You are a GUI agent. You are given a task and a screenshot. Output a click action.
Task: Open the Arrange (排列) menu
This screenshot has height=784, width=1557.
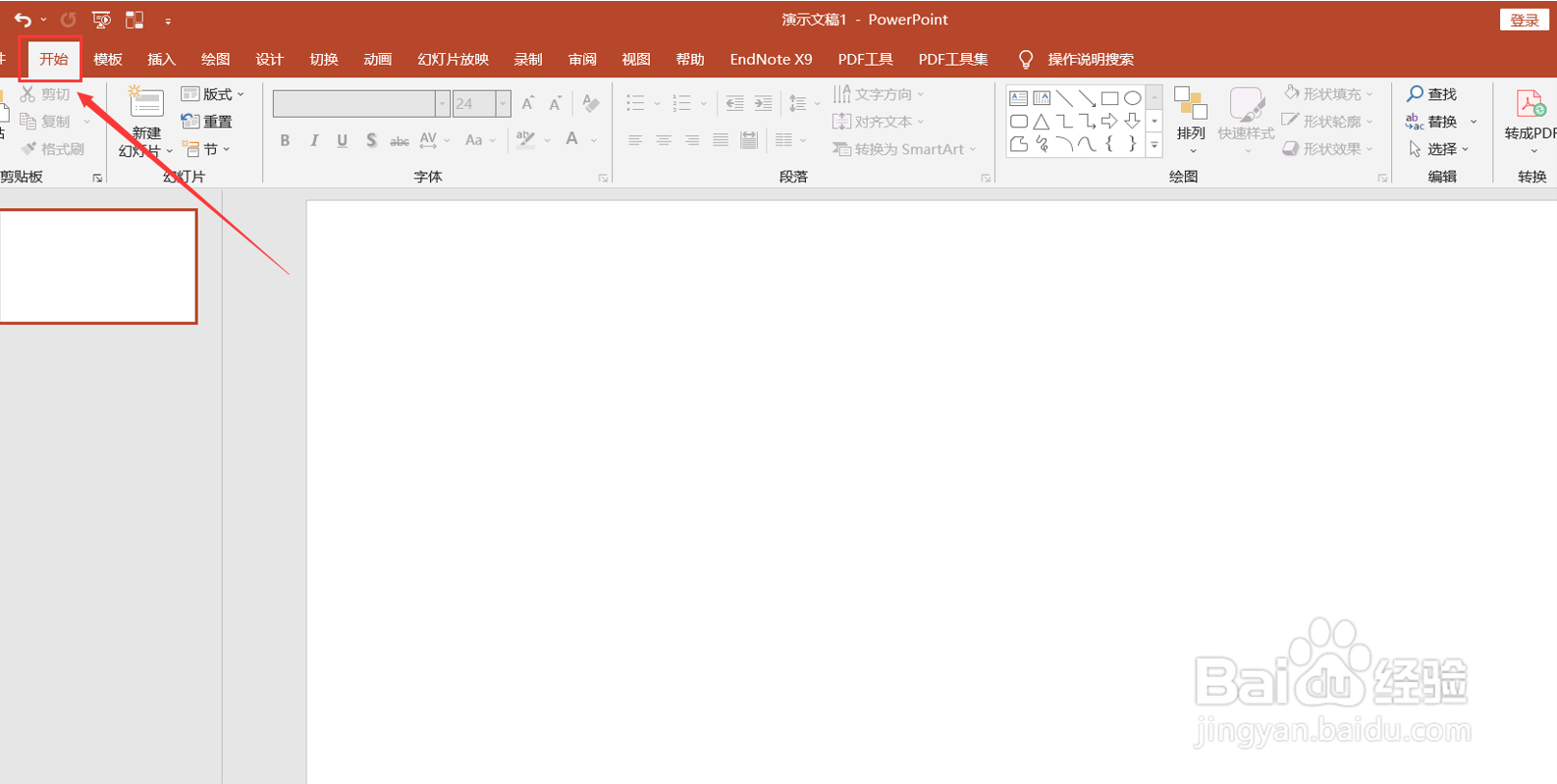coord(1191,120)
